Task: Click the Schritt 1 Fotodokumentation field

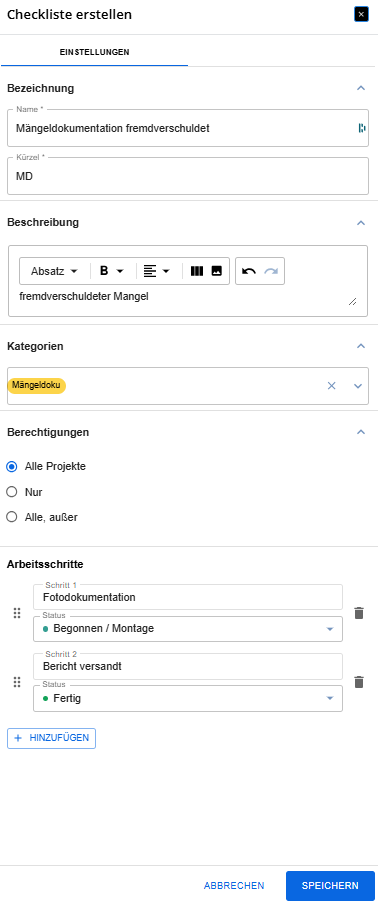Action: click(188, 597)
